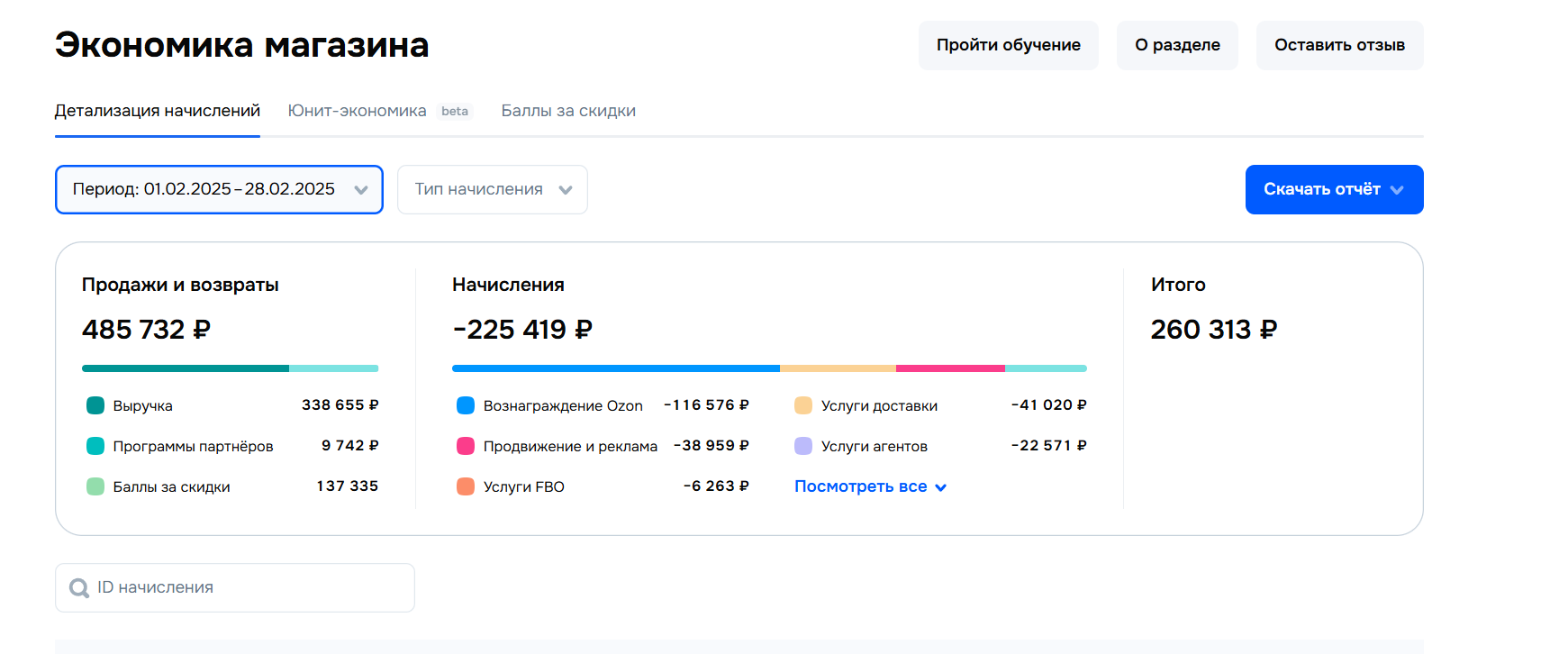Image resolution: width=1568 pixels, height=654 pixels.
Task: Click the Выручка teal legend swatch
Action: coord(95,405)
